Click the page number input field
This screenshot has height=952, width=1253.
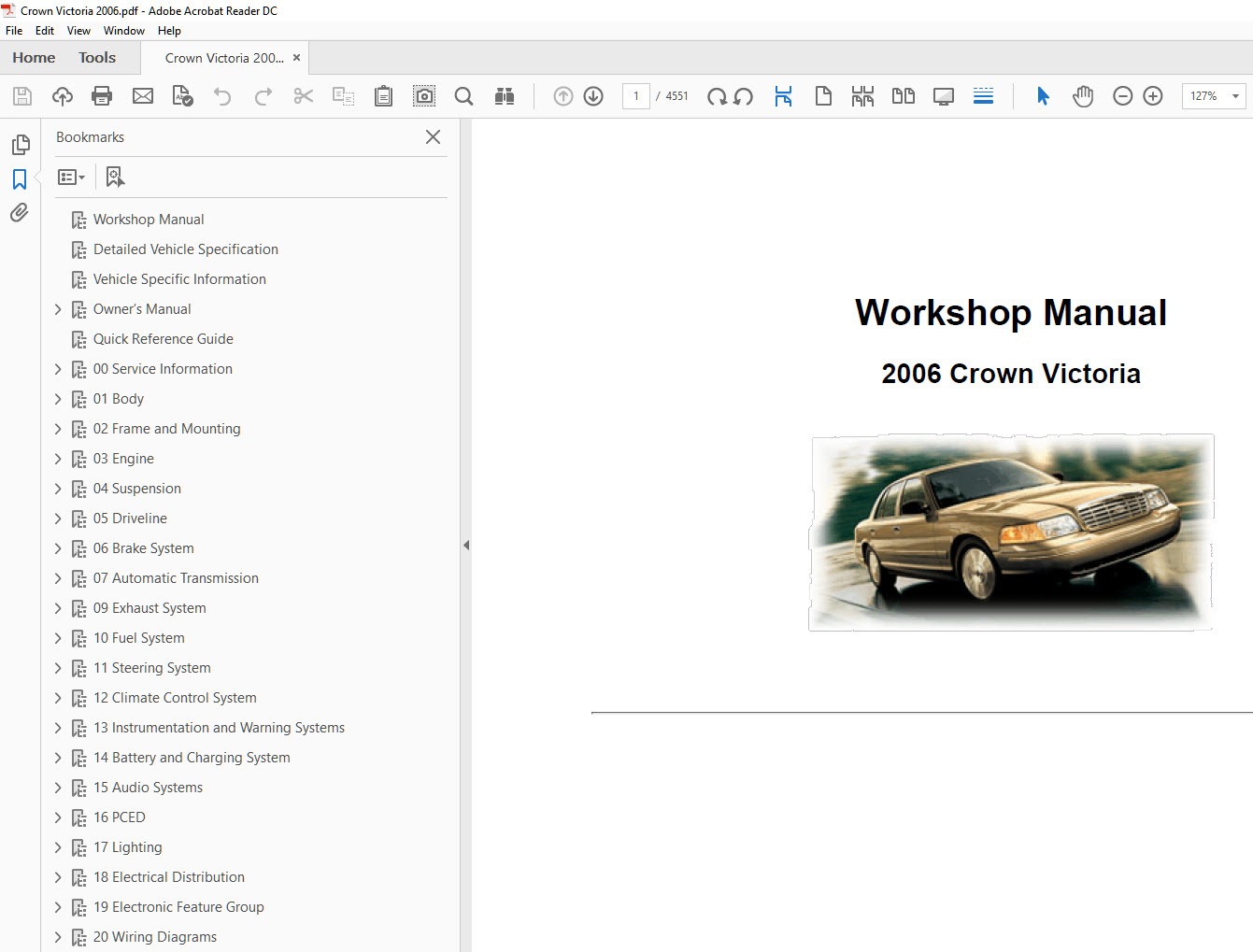click(x=636, y=96)
